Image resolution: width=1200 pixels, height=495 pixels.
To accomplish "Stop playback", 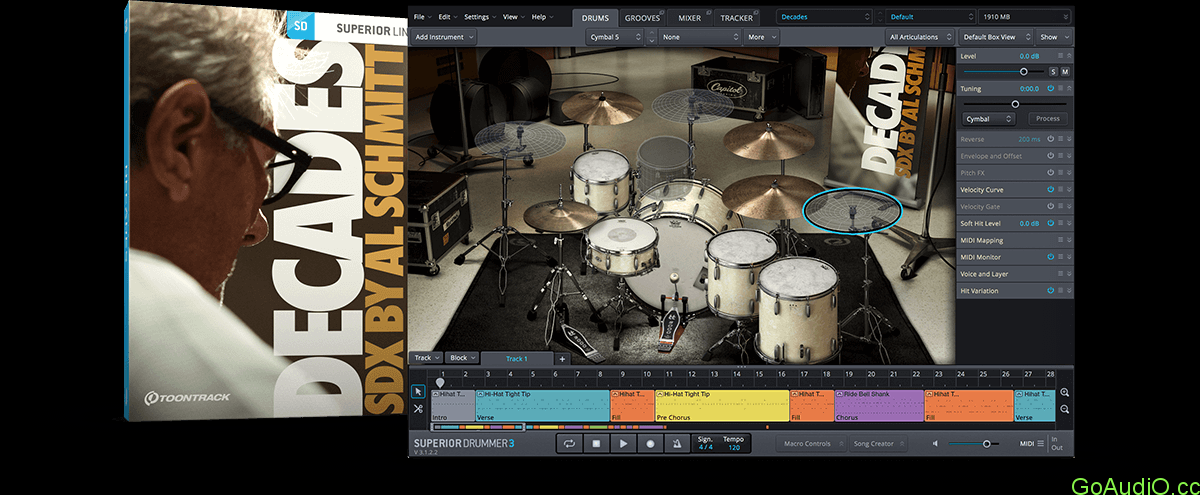I will (x=596, y=443).
